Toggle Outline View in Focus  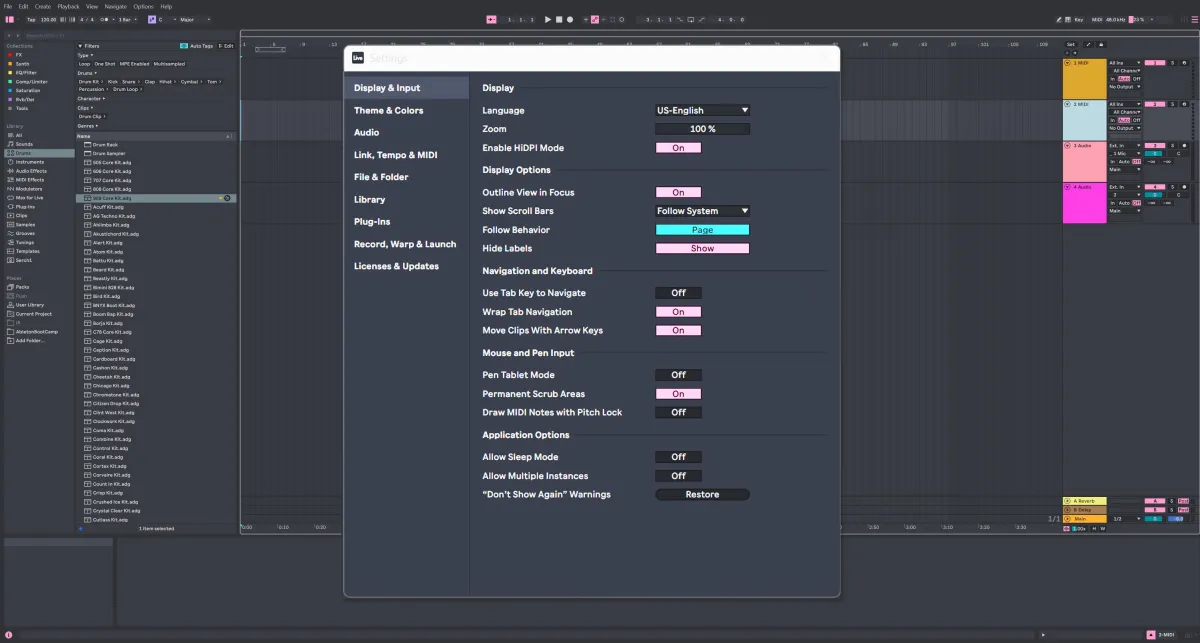coord(678,192)
